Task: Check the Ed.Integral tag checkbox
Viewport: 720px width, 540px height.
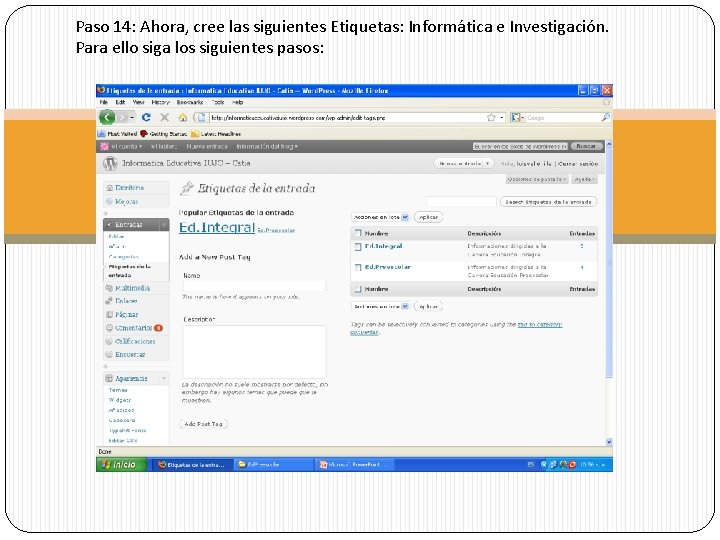Action: coord(358,247)
